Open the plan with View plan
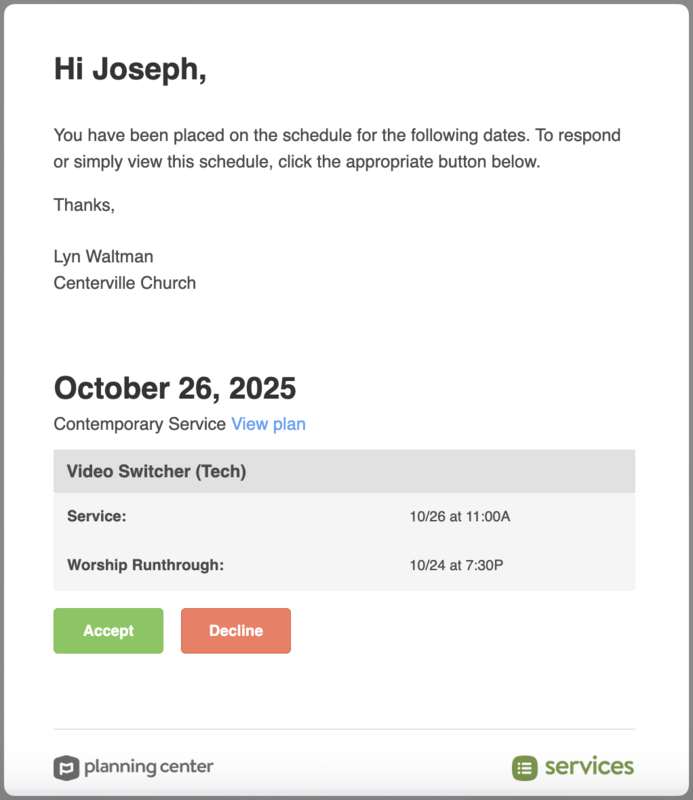 (x=268, y=424)
